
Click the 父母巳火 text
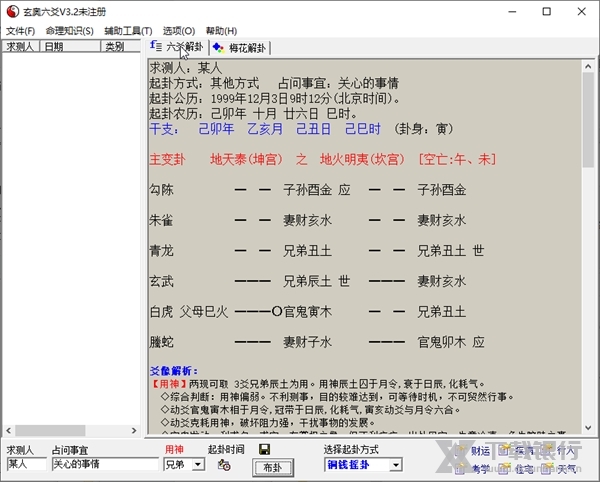204,312
